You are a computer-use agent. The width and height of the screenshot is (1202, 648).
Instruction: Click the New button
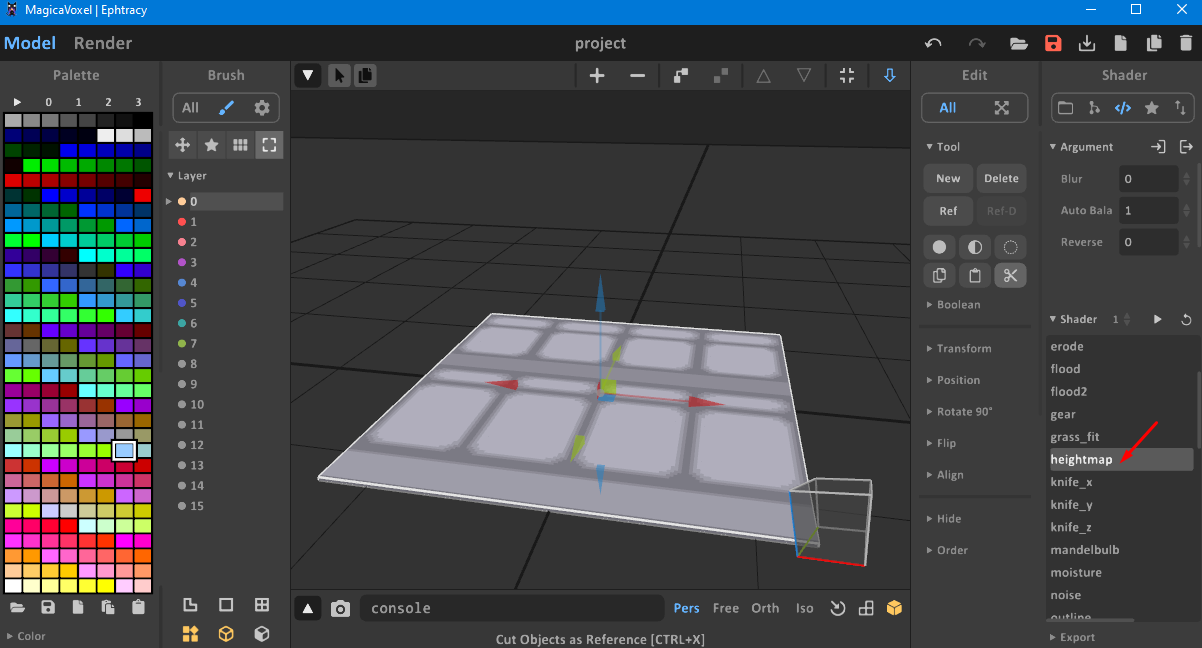click(948, 179)
